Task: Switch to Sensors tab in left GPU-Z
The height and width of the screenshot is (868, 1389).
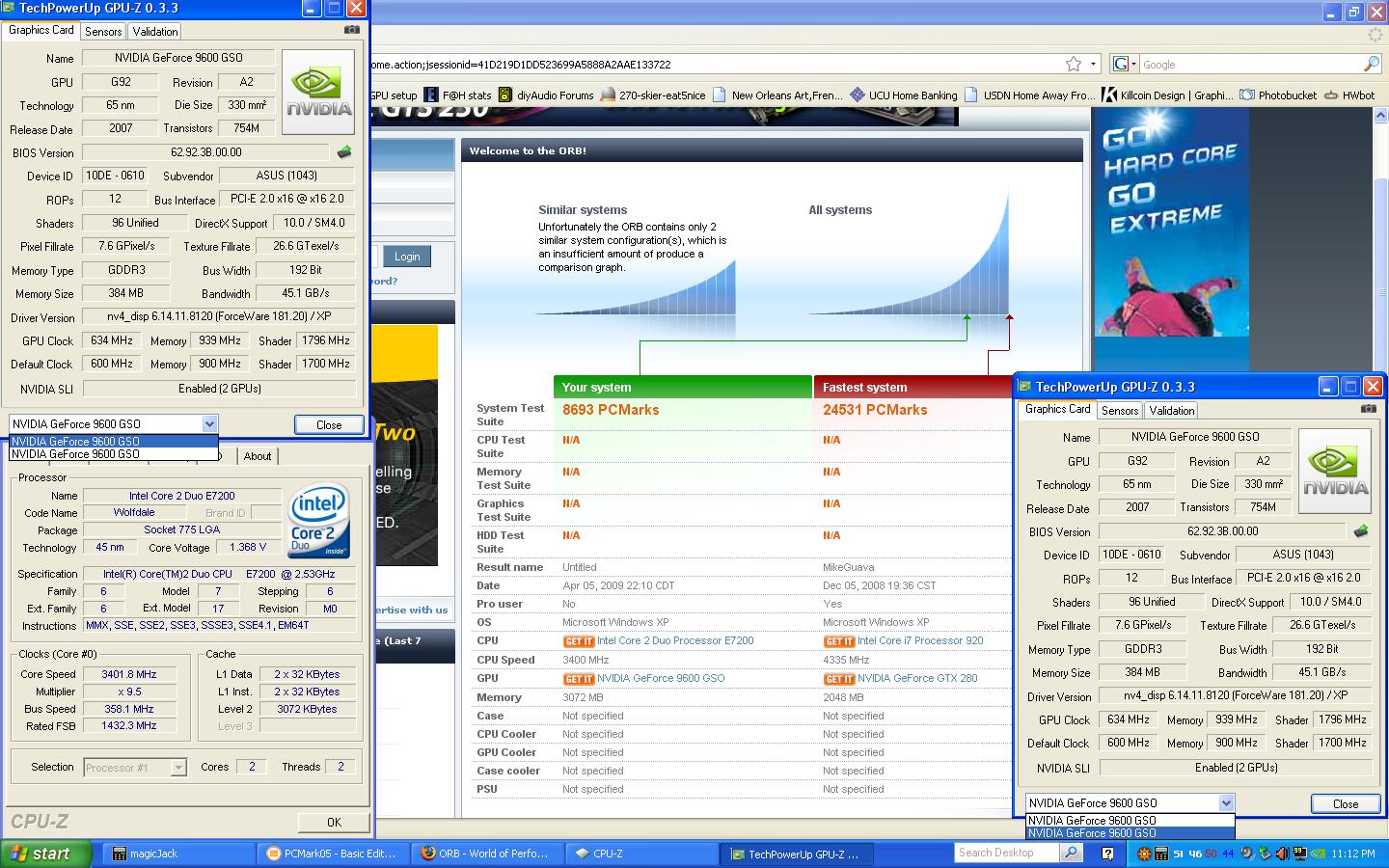Action: (x=103, y=31)
